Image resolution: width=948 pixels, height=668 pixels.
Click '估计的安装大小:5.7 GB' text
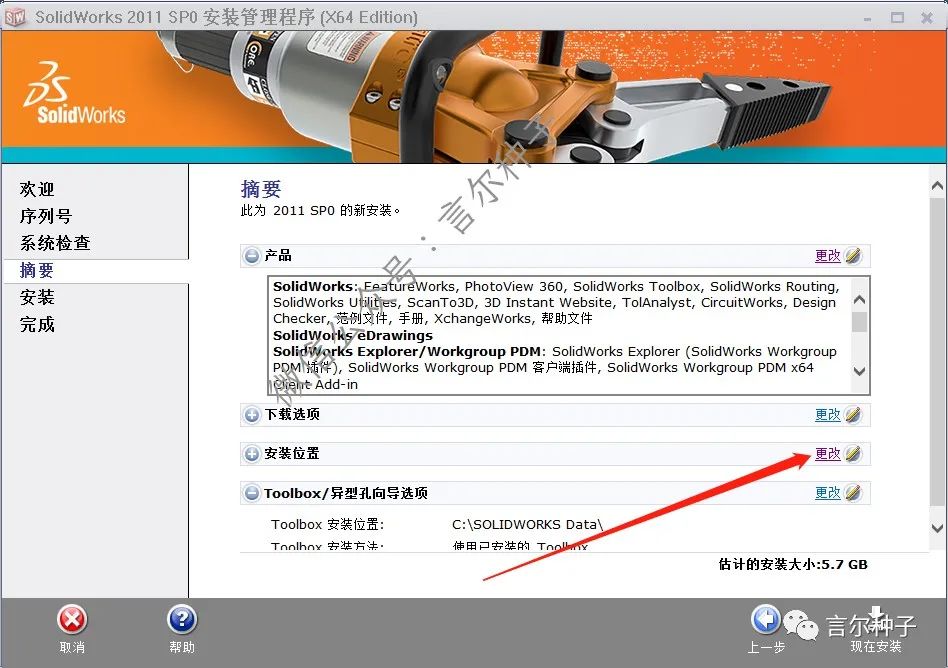tap(793, 565)
